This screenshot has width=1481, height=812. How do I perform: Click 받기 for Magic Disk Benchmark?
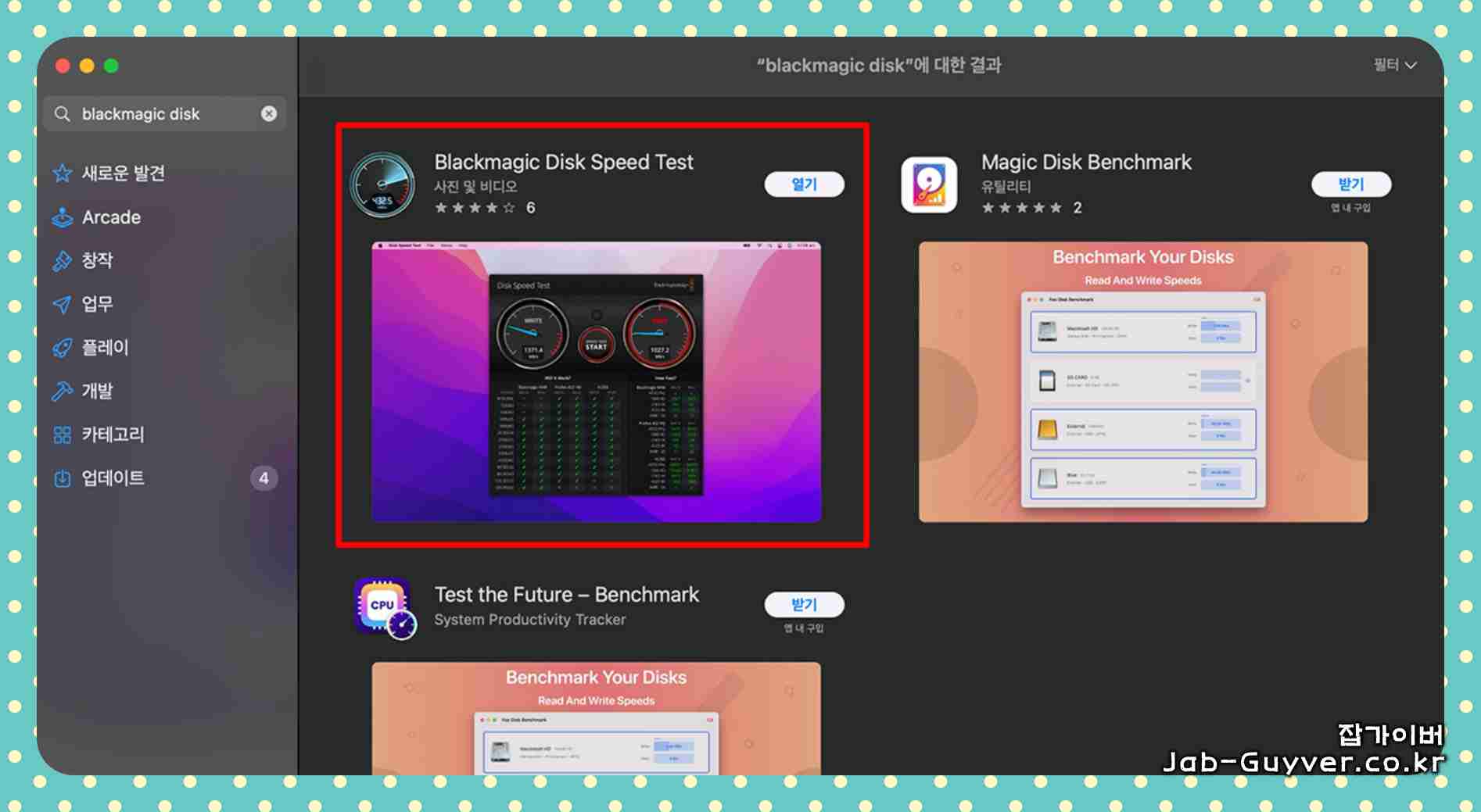[1351, 184]
